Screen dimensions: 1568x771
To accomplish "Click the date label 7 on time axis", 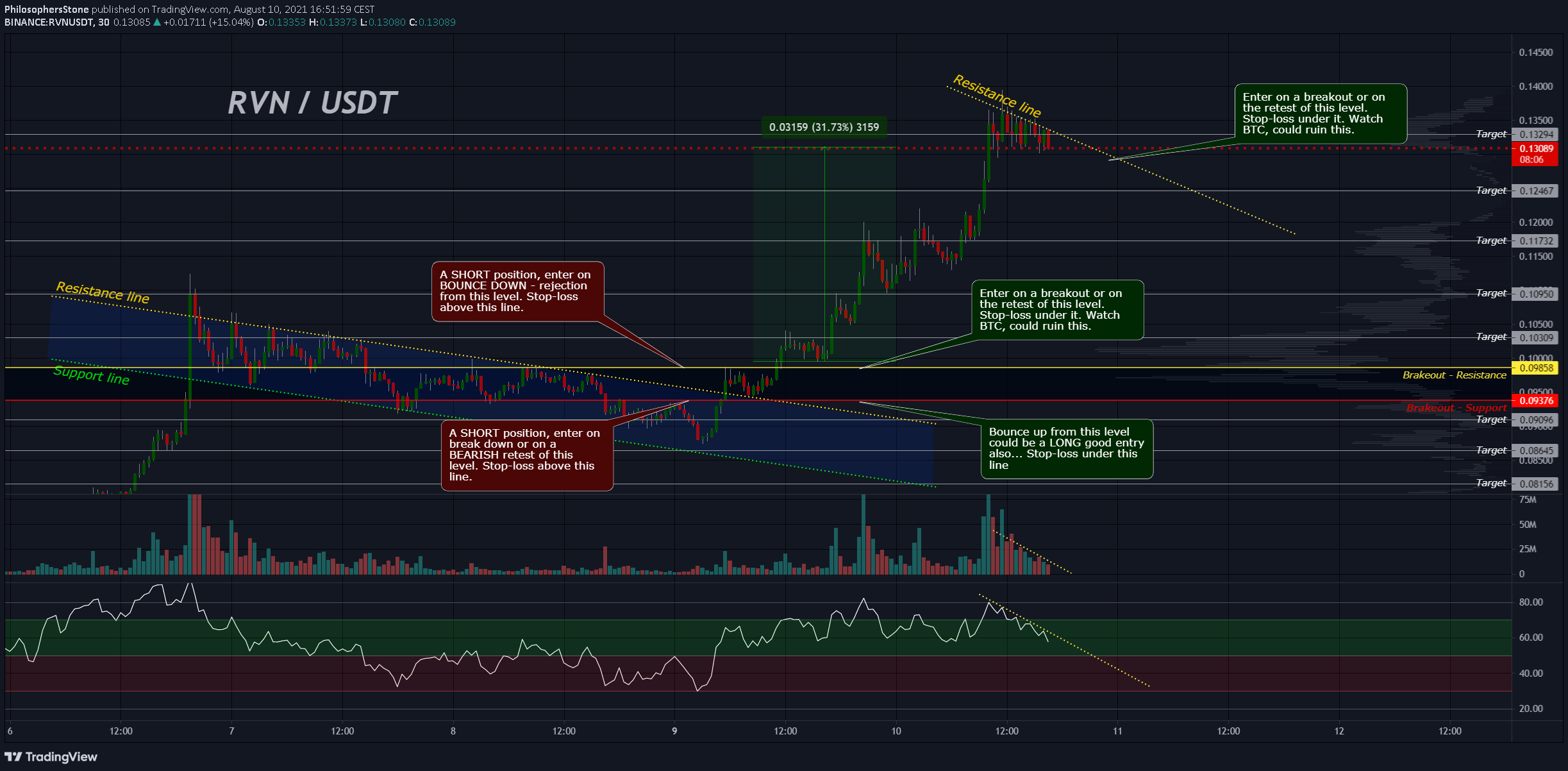I will coord(231,731).
